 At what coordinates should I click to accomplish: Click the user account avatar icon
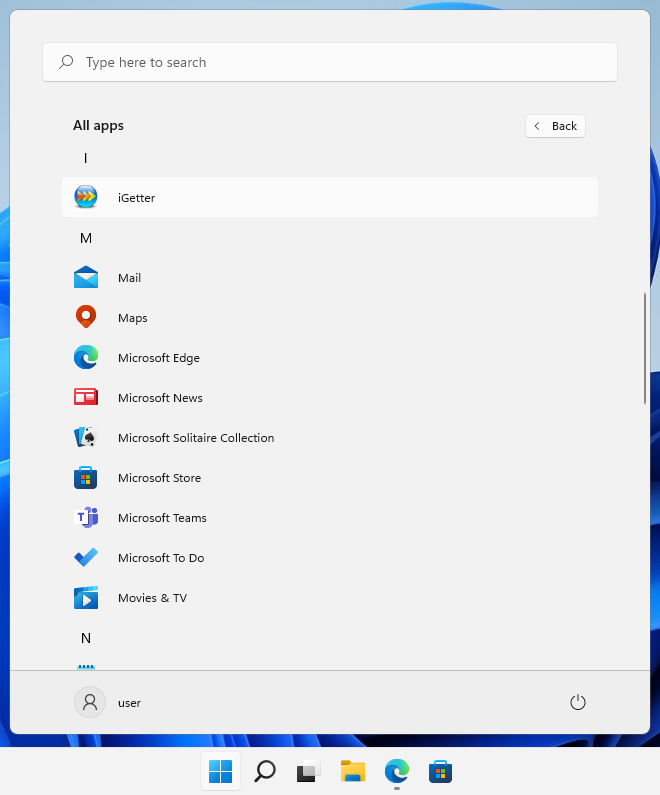(x=90, y=702)
